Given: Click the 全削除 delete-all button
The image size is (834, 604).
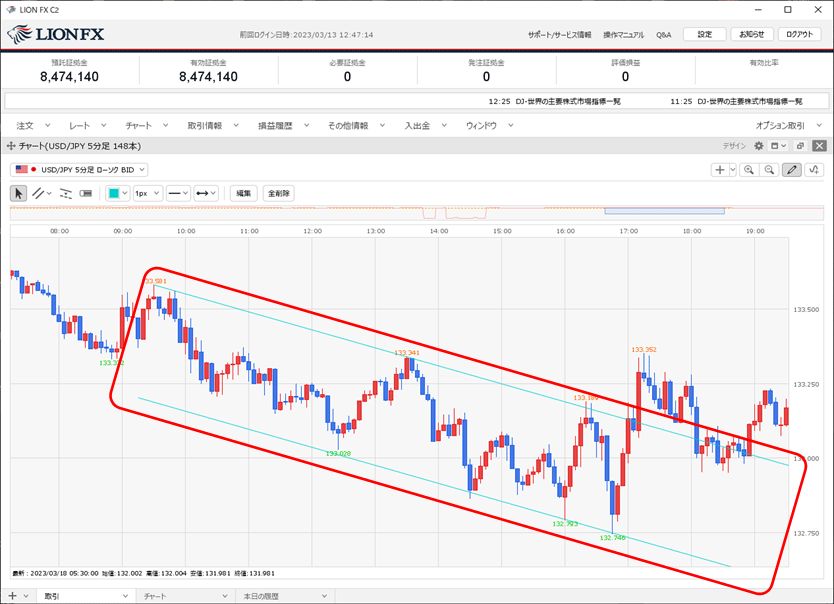Looking at the screenshot, I should click(x=279, y=194).
